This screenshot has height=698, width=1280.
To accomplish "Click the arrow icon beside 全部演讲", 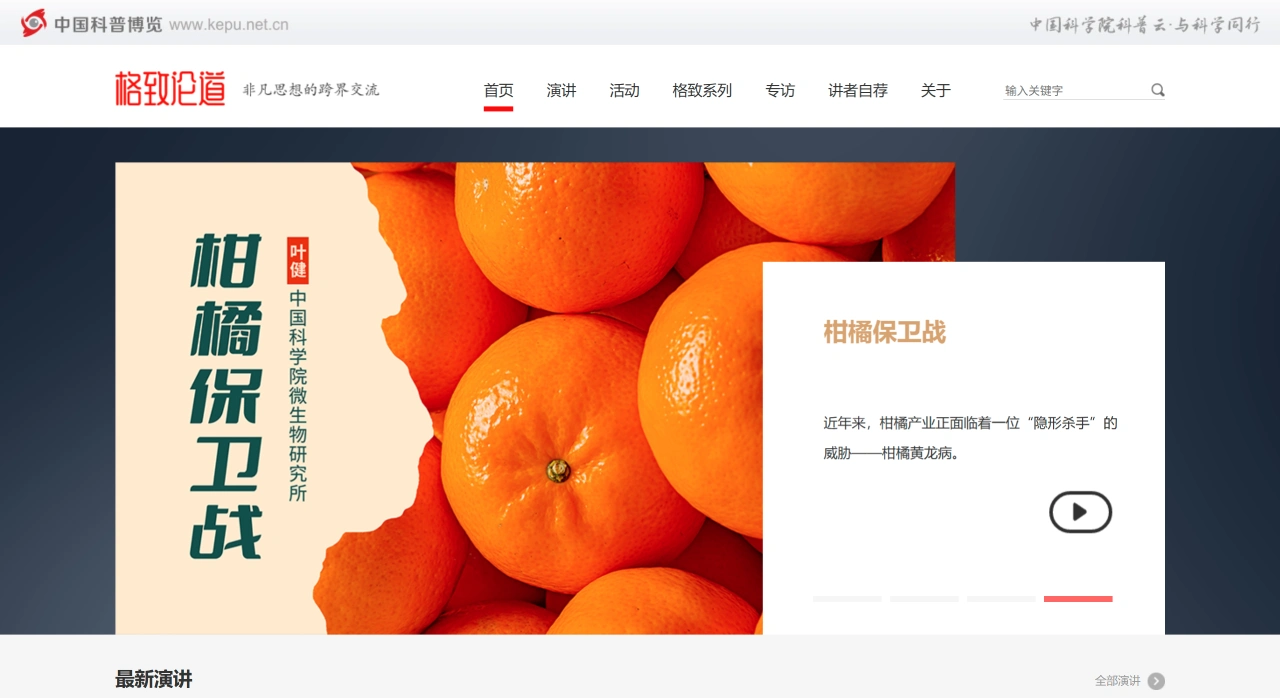I will point(1156,681).
